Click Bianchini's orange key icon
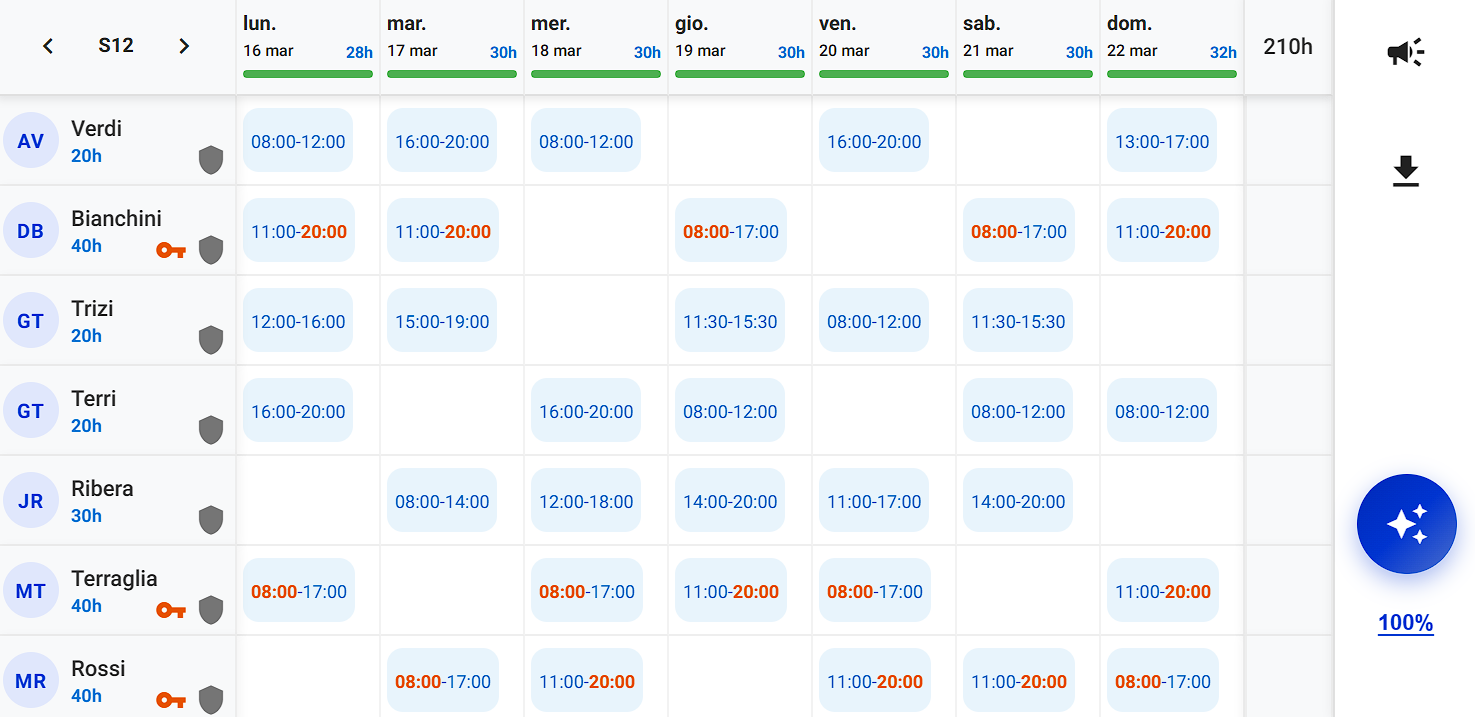This screenshot has height=717, width=1475. point(171,250)
